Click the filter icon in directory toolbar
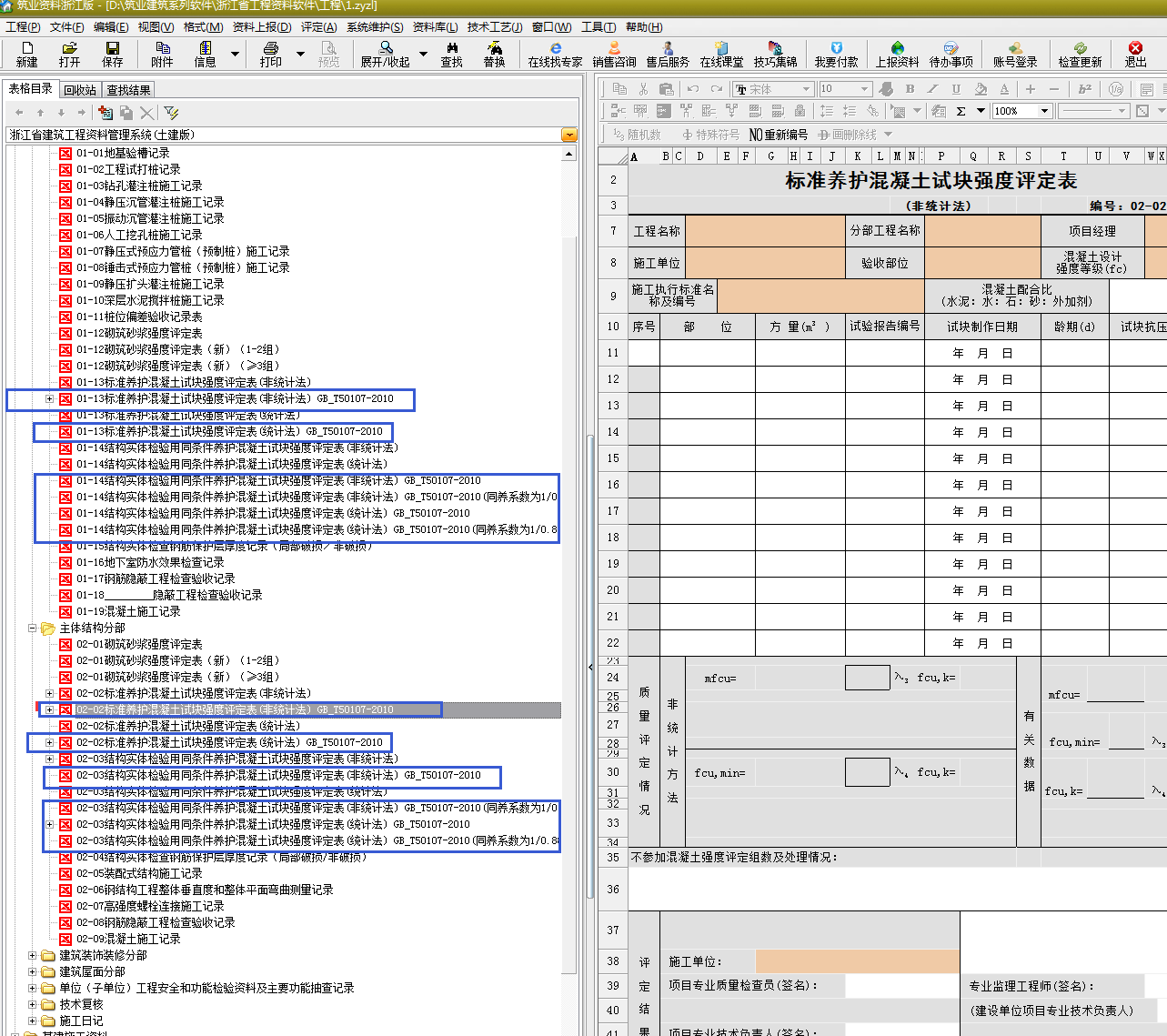The width and height of the screenshot is (1167, 1036). (x=171, y=112)
